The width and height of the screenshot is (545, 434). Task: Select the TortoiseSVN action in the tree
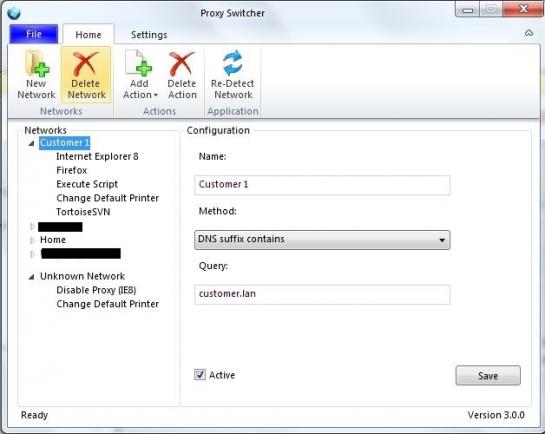(83, 212)
